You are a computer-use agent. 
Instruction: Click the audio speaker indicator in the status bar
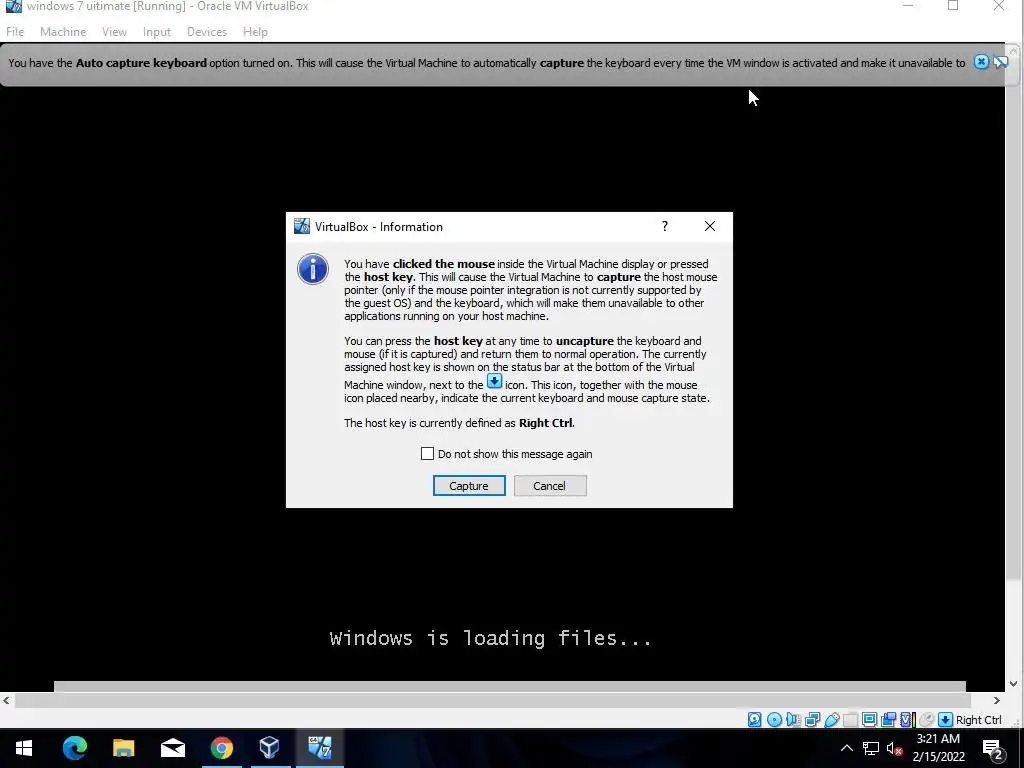click(x=793, y=720)
